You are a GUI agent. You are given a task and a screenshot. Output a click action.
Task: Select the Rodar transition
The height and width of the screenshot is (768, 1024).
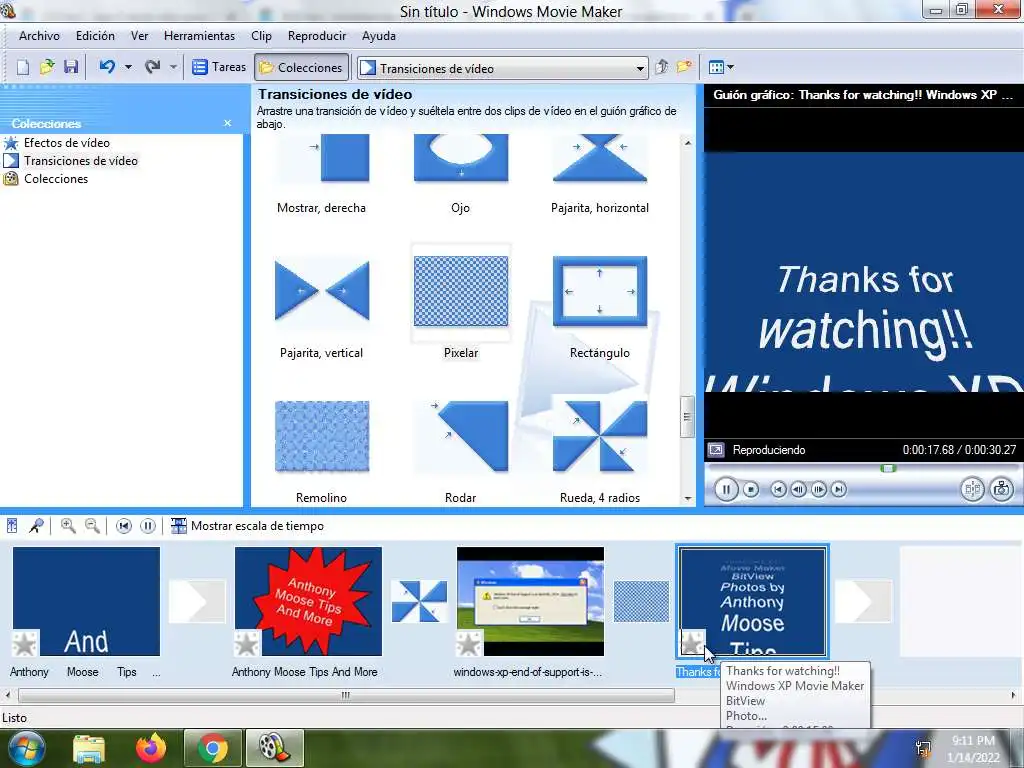460,451
